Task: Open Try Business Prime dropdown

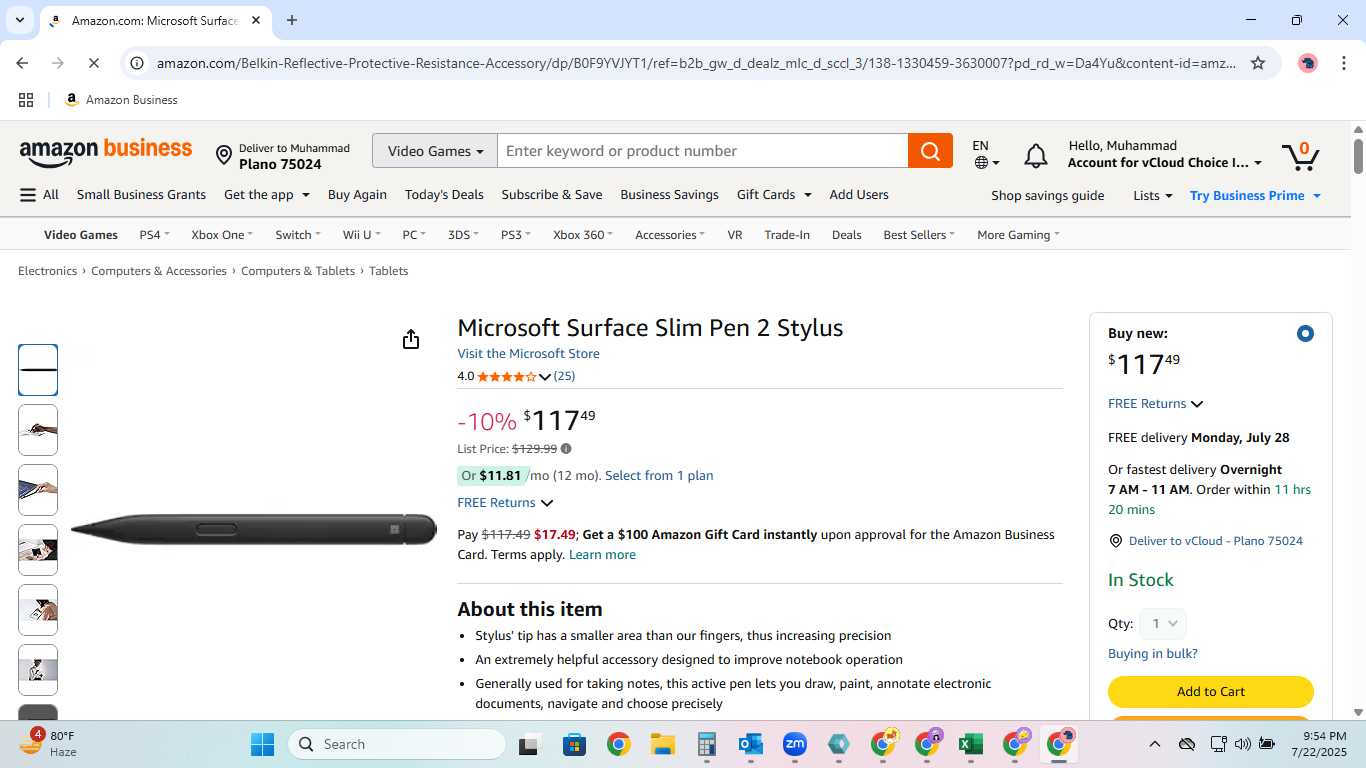Action: 1256,195
